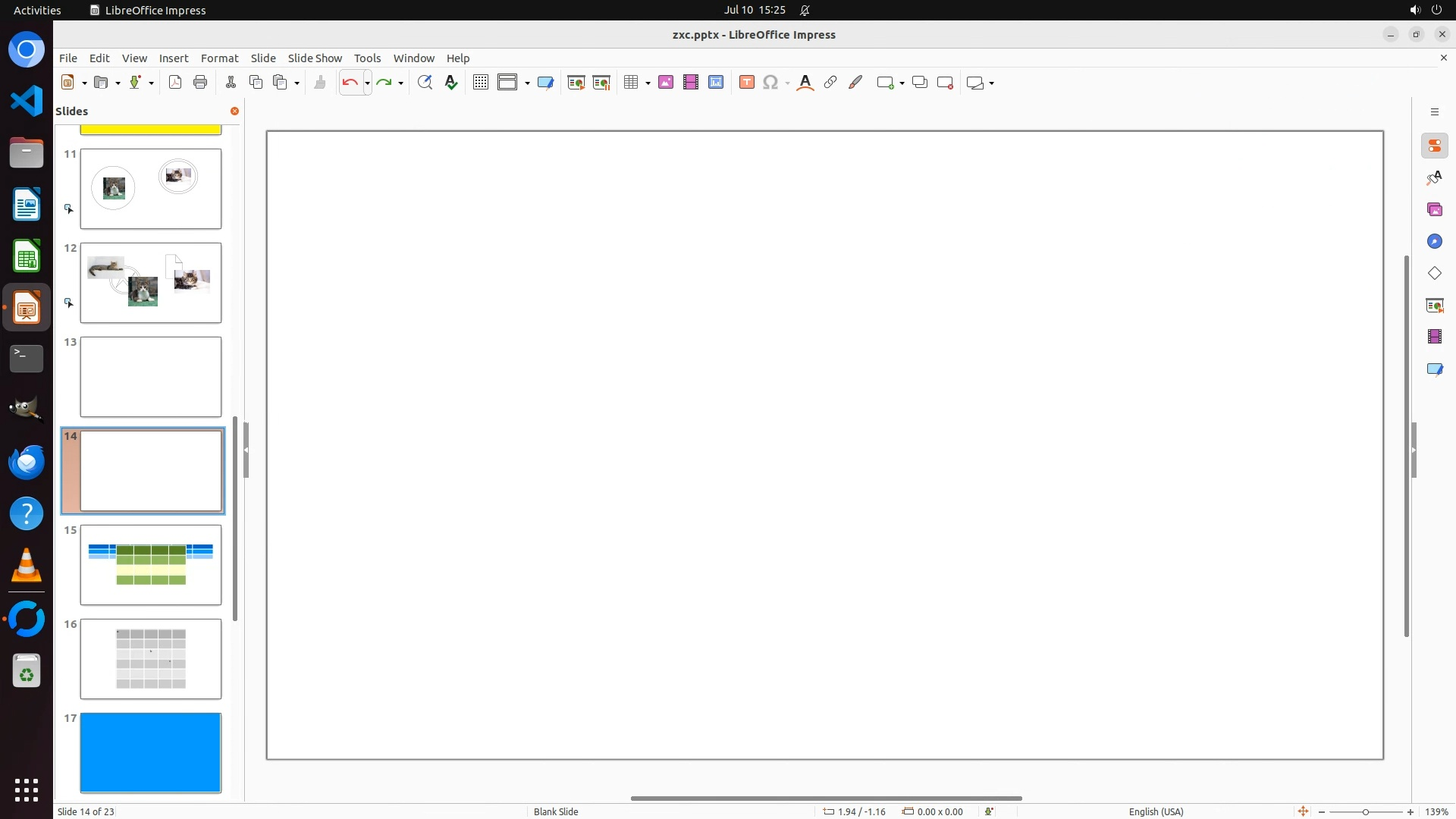Open the Gallery sidebar panel
This screenshot has width=1456, height=819.
point(1434,209)
